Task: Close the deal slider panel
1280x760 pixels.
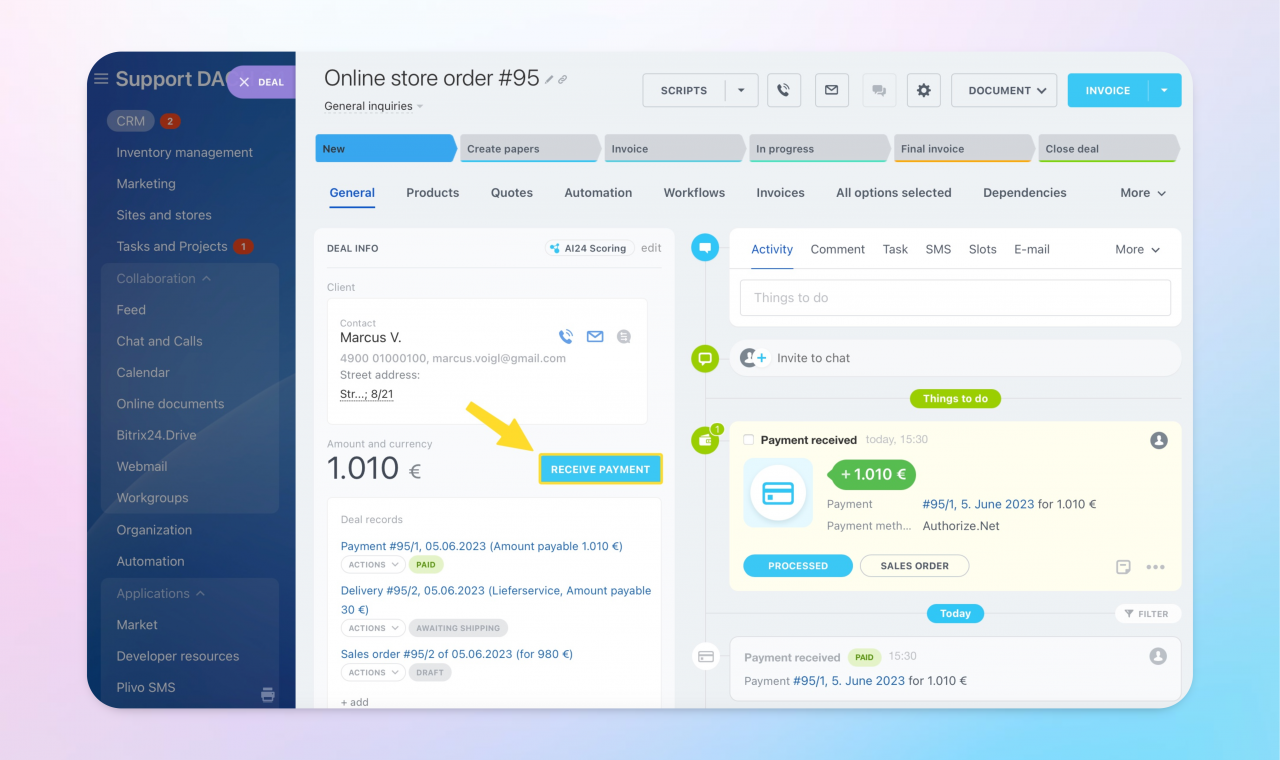Action: [244, 82]
